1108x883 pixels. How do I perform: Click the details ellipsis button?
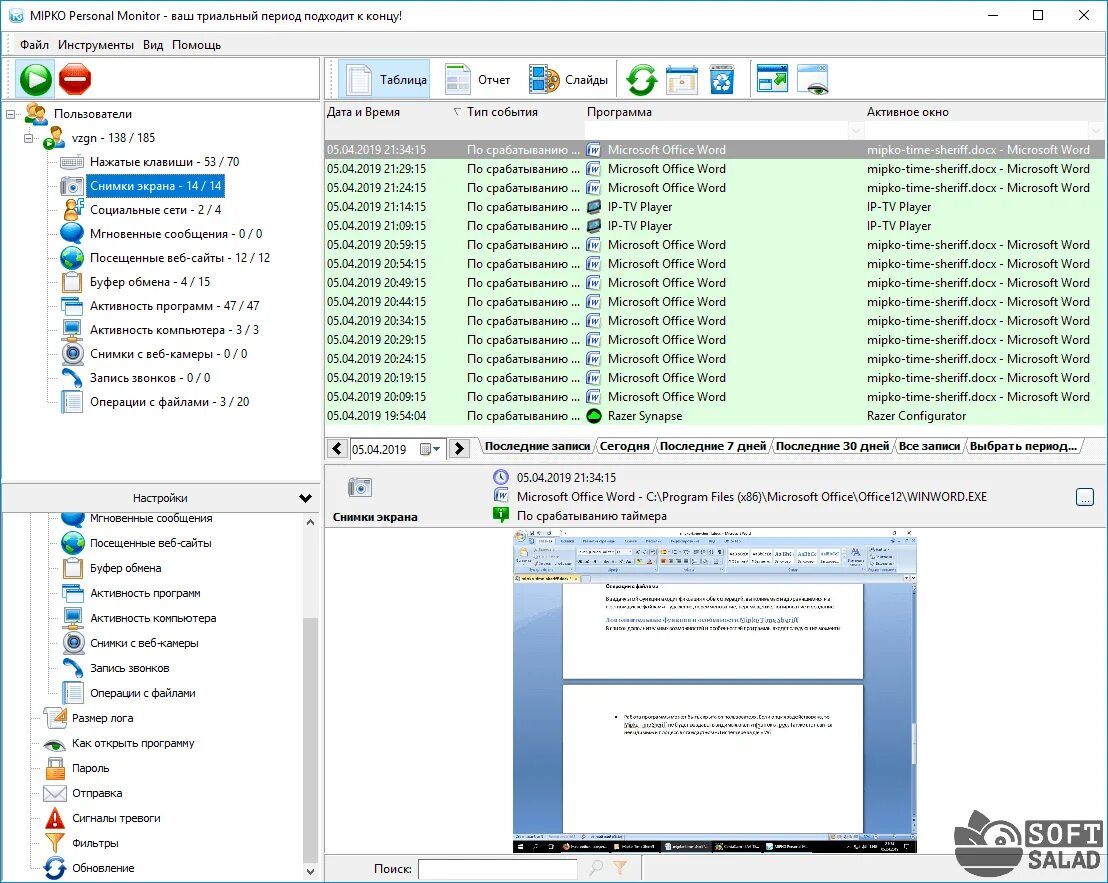pos(1085,497)
